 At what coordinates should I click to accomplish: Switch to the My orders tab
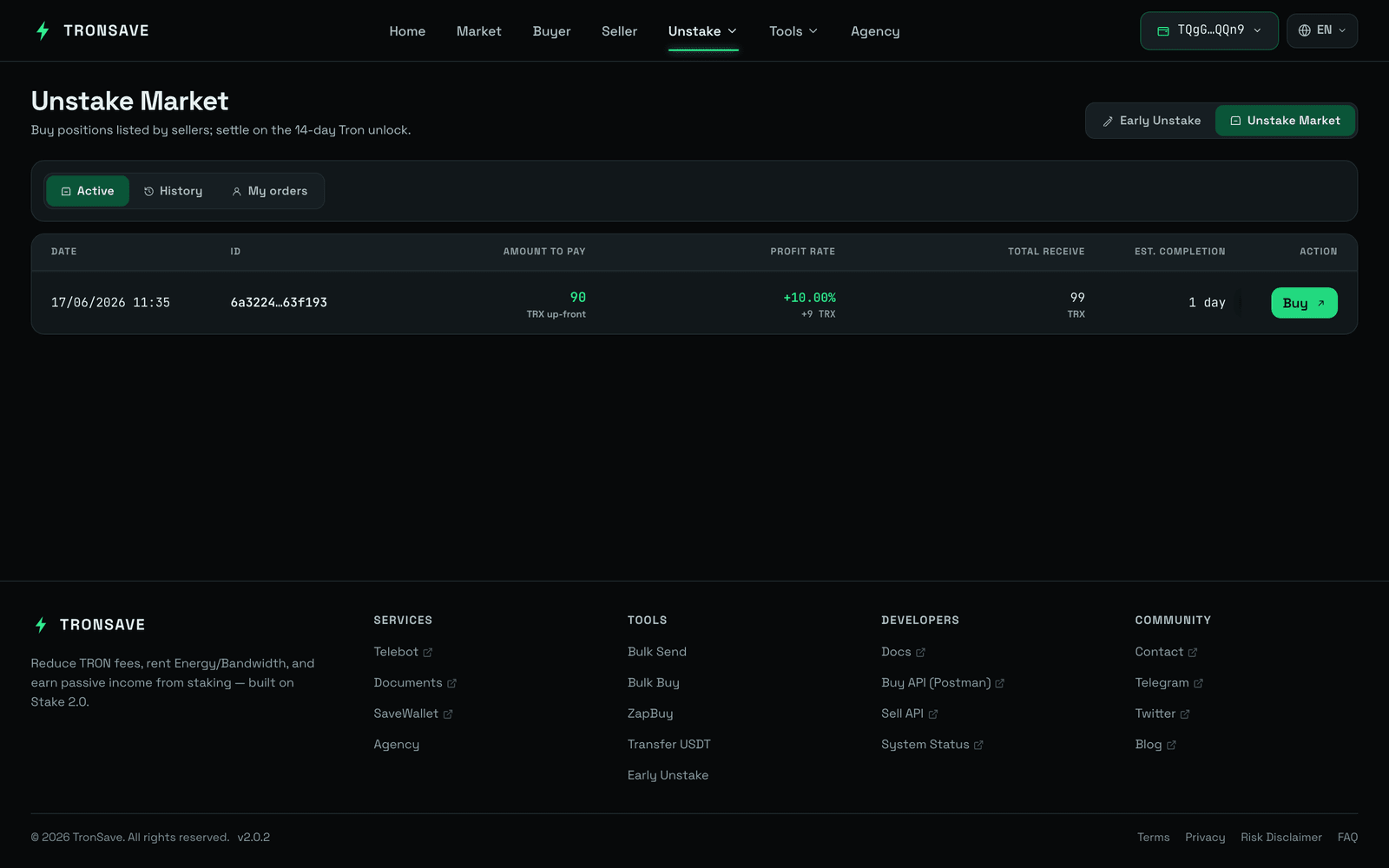point(269,191)
